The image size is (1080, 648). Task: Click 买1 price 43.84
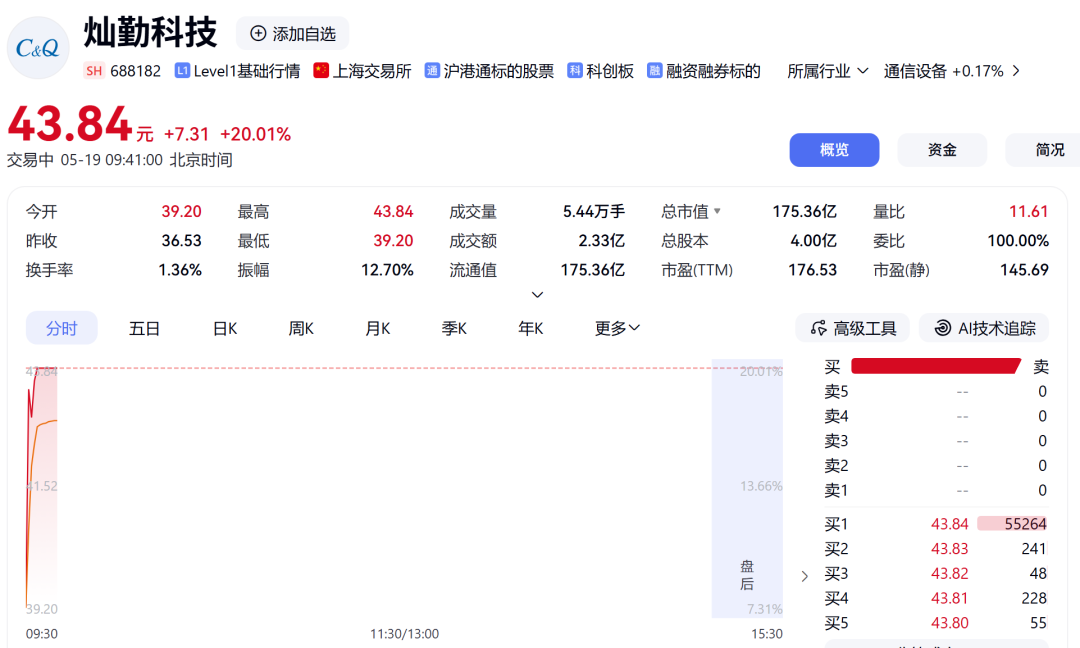click(950, 524)
